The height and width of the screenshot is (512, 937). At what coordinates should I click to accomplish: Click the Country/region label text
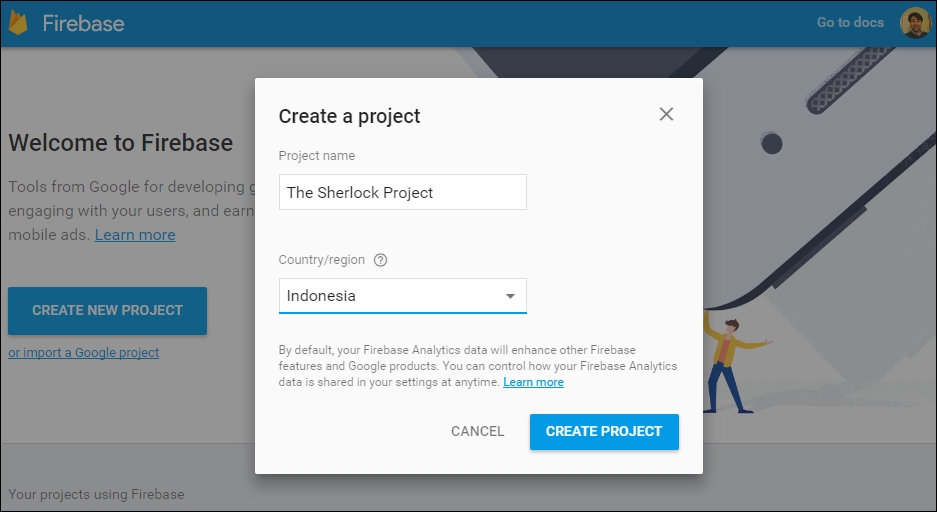(x=321, y=260)
